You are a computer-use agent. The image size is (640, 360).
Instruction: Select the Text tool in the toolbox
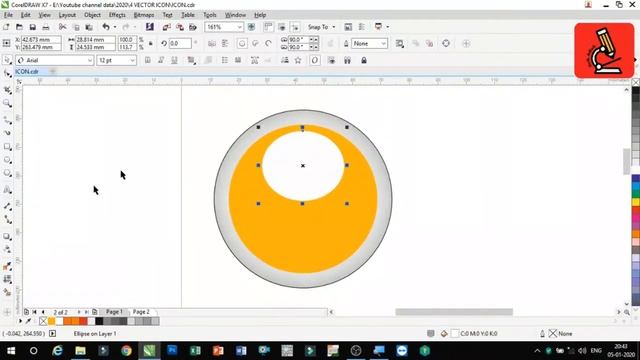pyautogui.click(x=7, y=190)
